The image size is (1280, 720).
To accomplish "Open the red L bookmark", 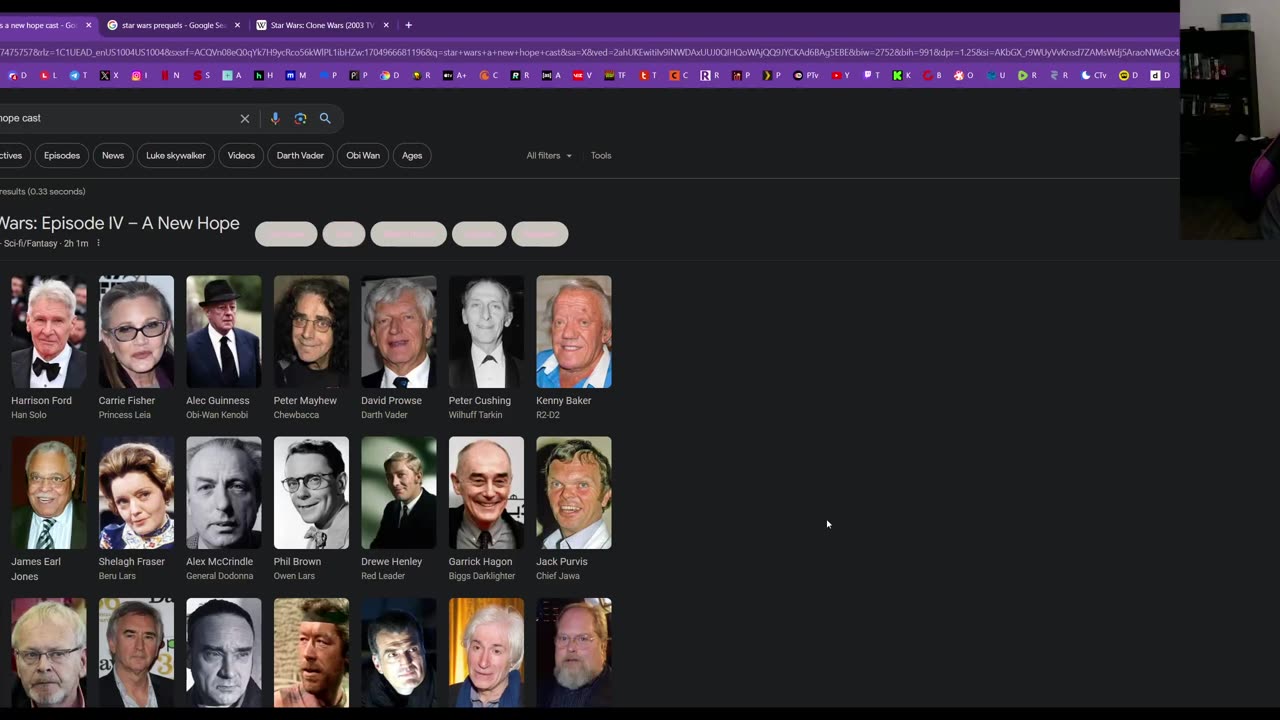I will point(47,75).
